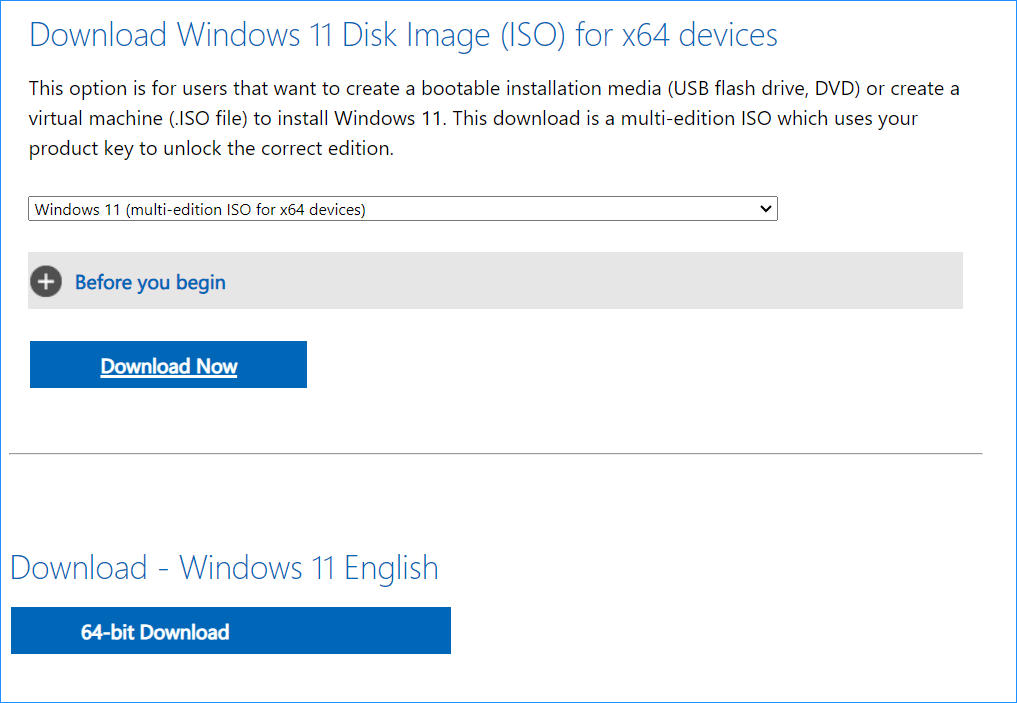Open the Windows 11 multi-edition ISO dropdown
The height and width of the screenshot is (703, 1017).
403,209
